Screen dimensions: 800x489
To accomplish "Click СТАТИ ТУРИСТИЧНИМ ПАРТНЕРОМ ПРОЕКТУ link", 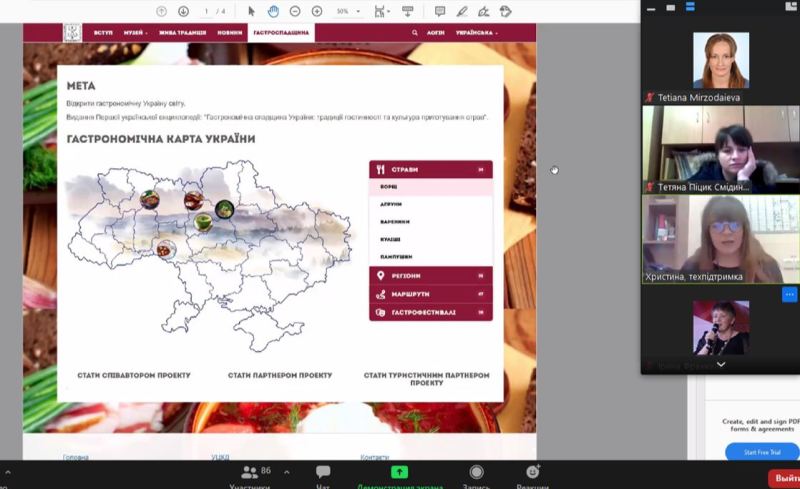I will (x=427, y=379).
